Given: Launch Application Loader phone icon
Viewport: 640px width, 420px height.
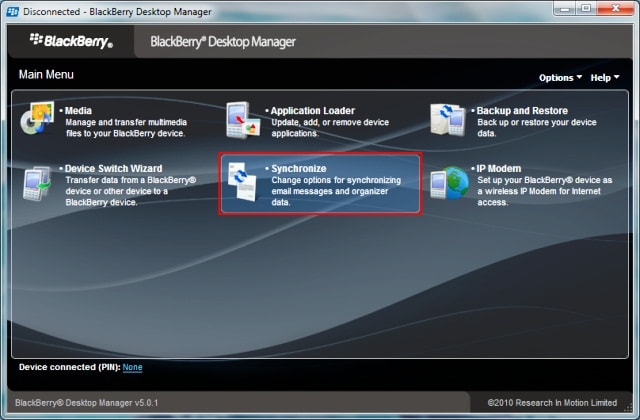Looking at the screenshot, I should coord(243,120).
